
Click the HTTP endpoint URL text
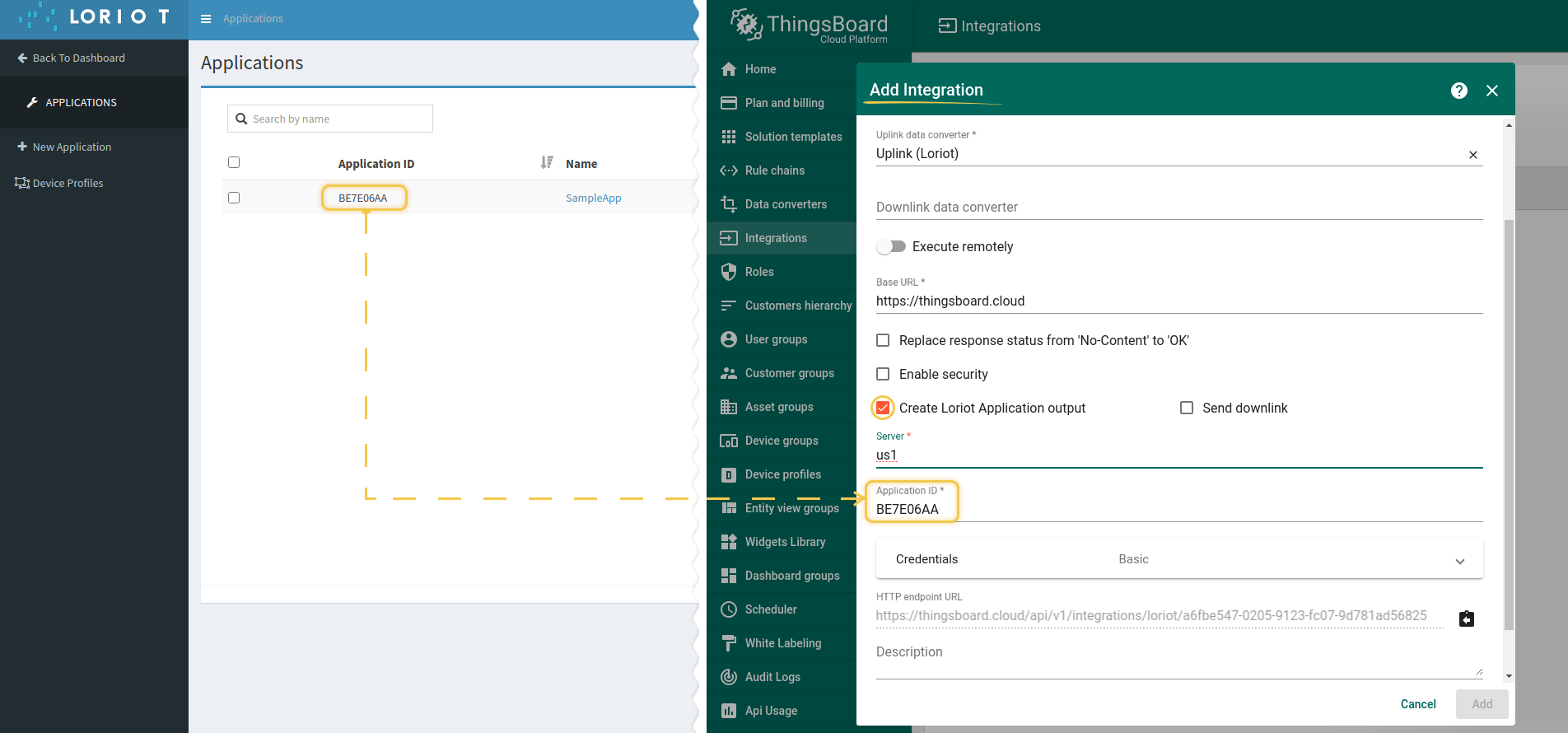coord(1151,616)
